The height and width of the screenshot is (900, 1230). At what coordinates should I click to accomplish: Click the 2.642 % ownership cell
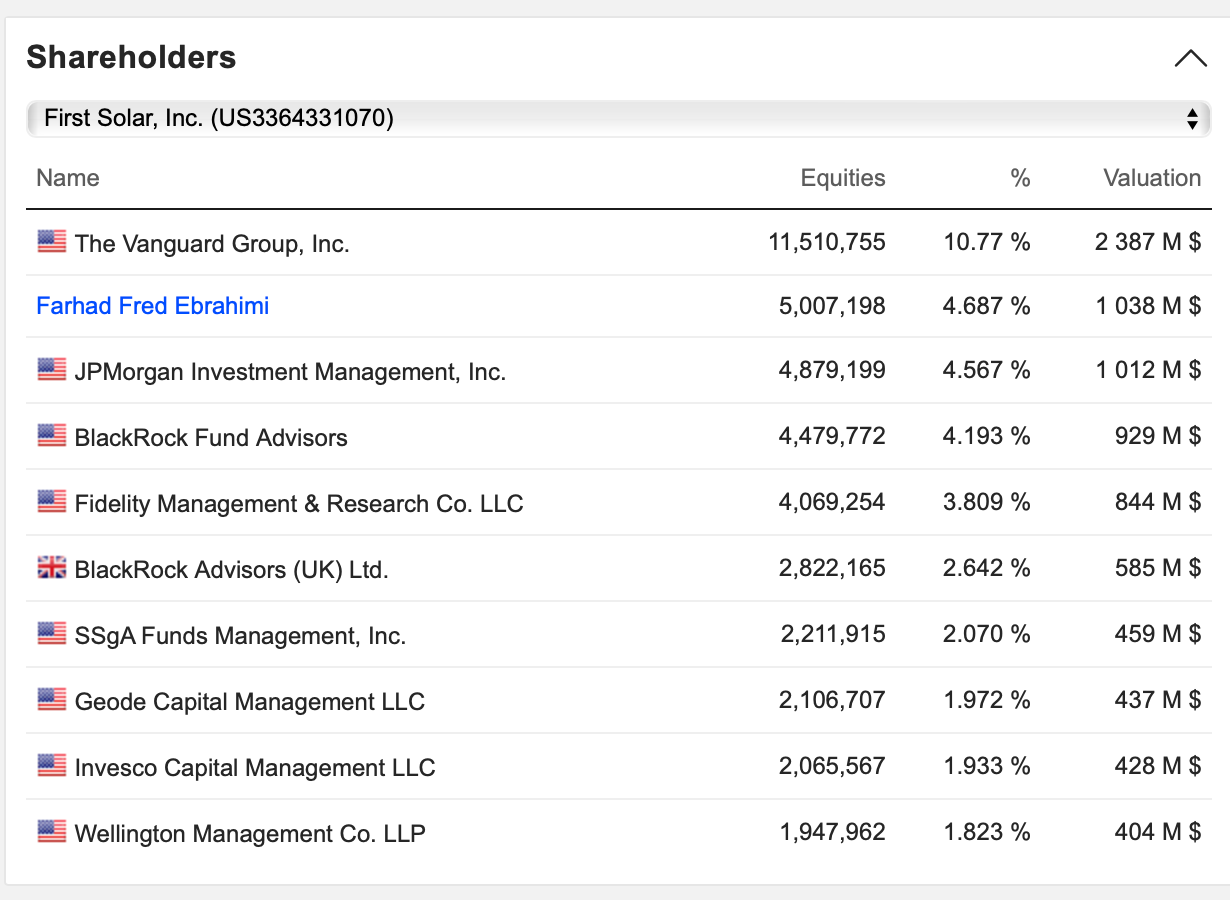coord(987,568)
